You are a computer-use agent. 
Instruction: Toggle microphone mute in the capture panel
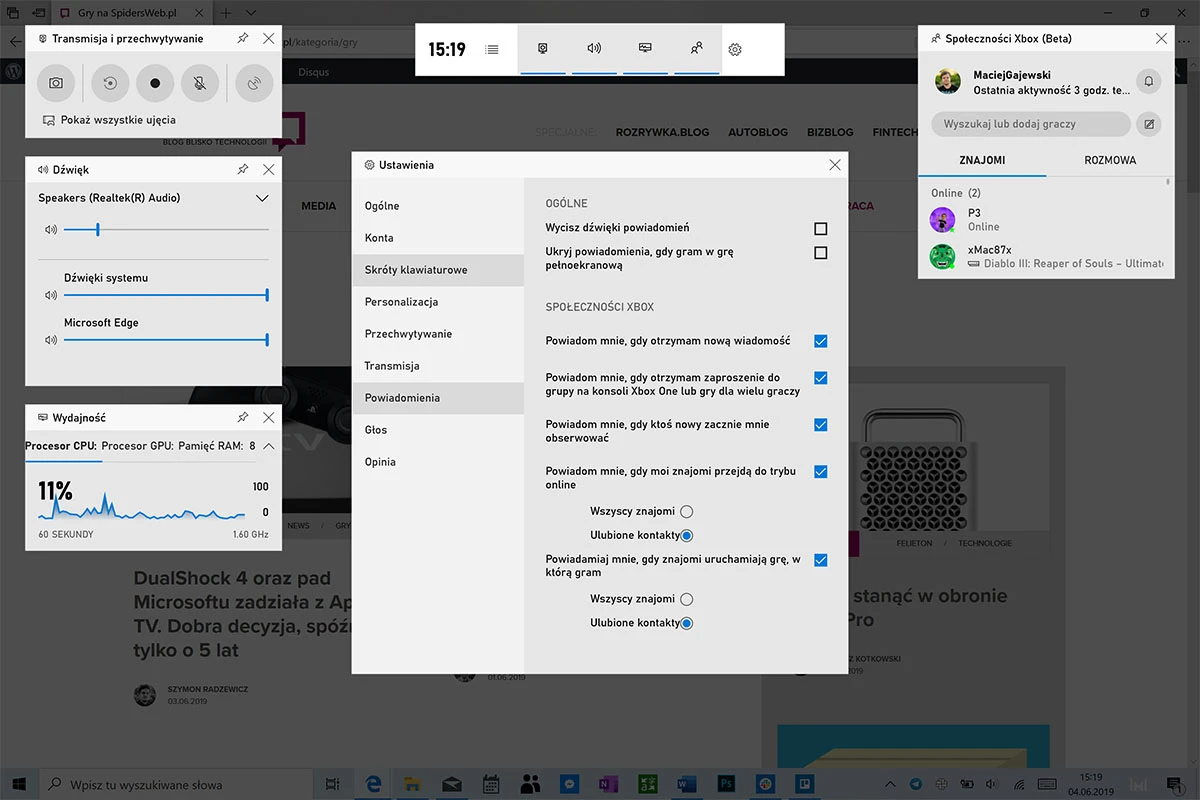point(200,83)
